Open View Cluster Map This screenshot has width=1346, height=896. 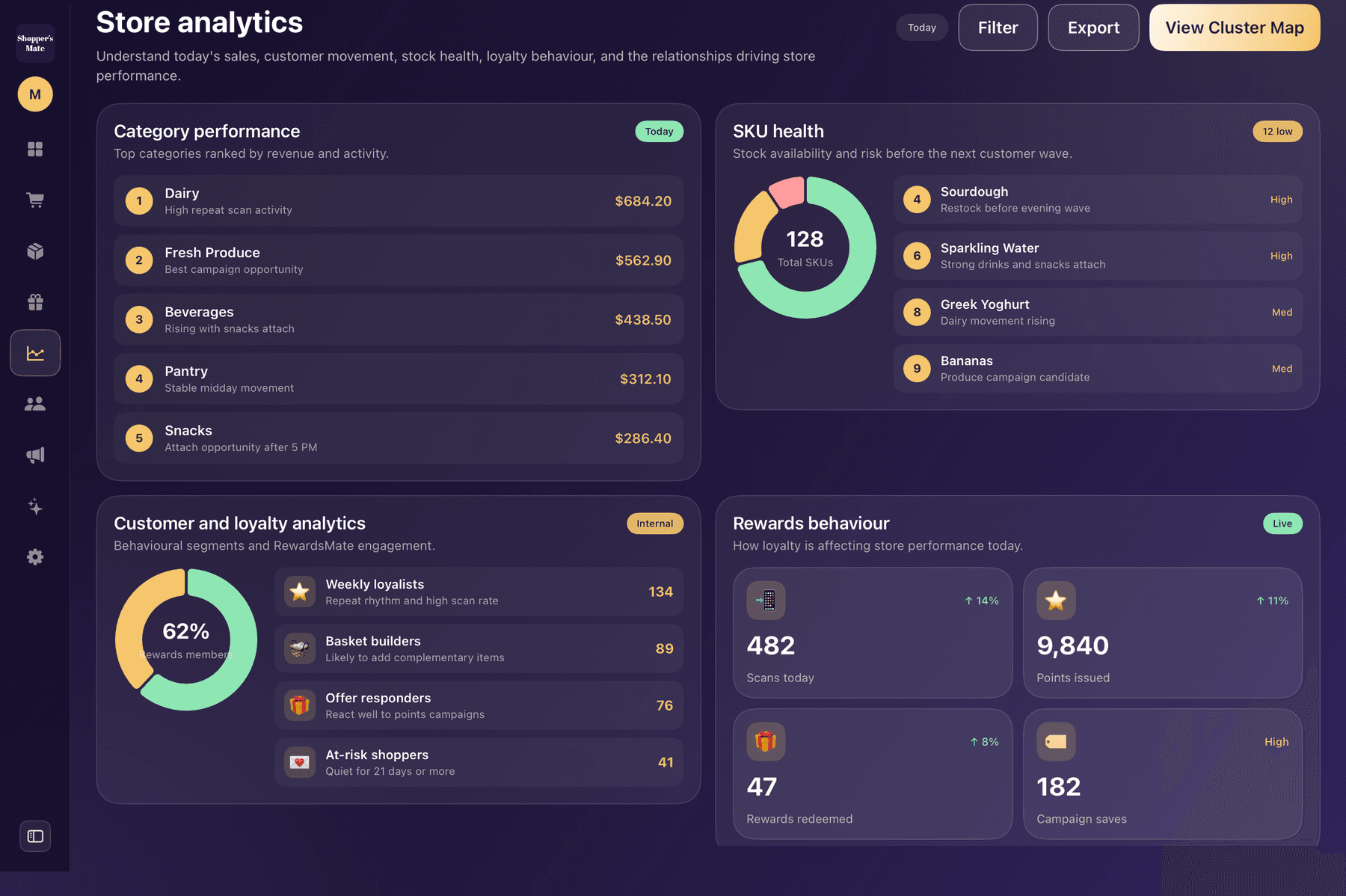point(1235,28)
